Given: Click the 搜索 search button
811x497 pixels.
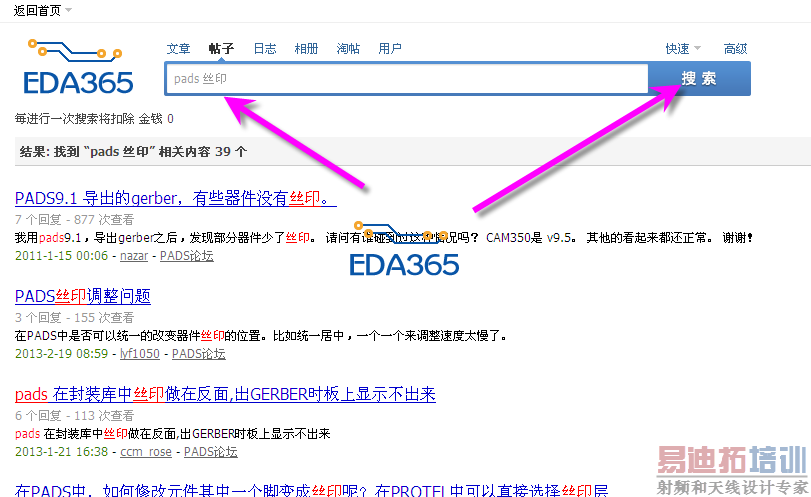Looking at the screenshot, I should tap(699, 79).
